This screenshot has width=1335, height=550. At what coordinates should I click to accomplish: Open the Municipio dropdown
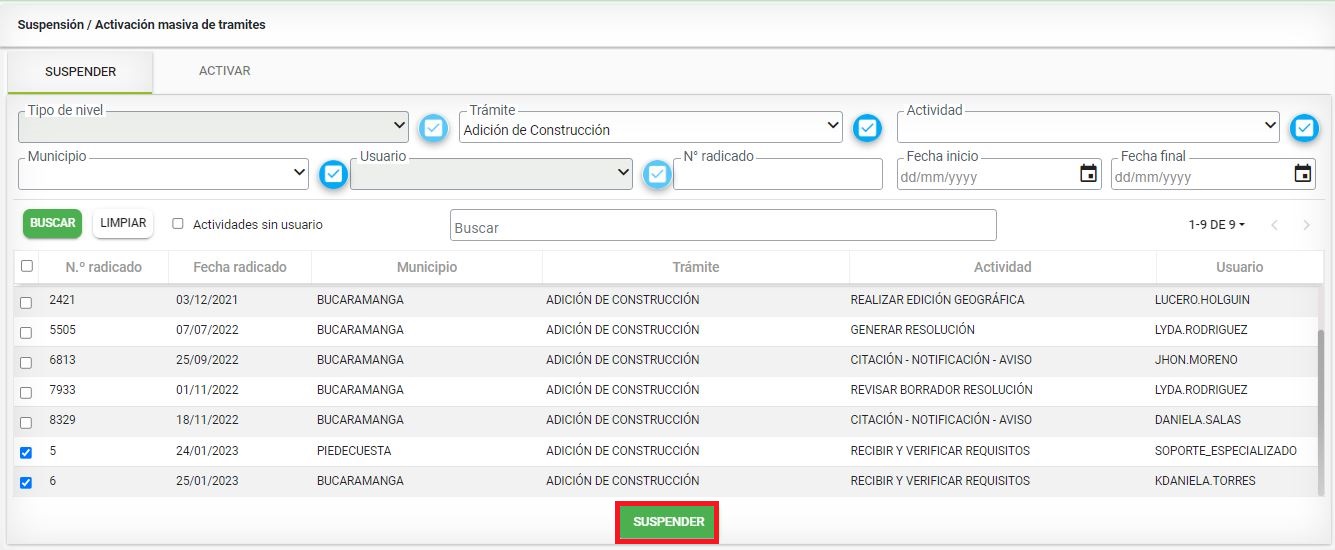pyautogui.click(x=164, y=175)
